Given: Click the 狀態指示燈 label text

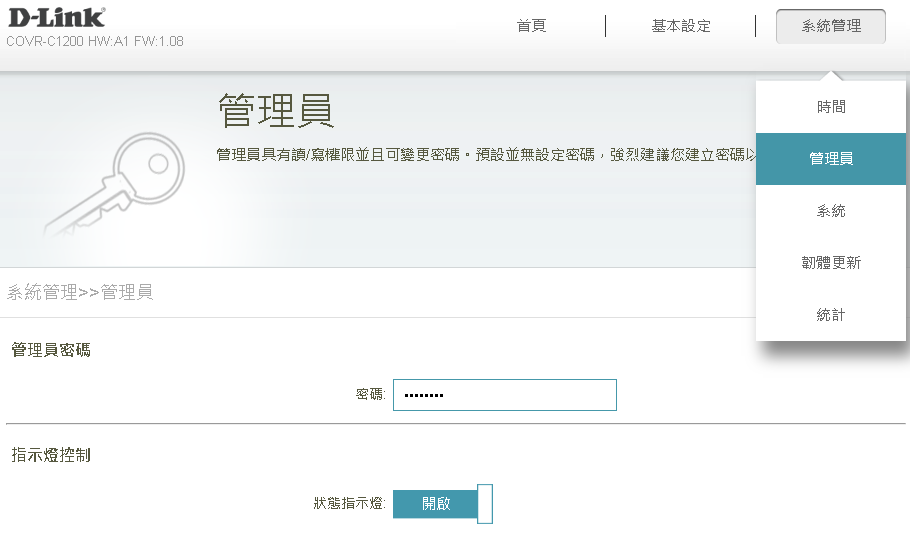Looking at the screenshot, I should click(x=348, y=504).
